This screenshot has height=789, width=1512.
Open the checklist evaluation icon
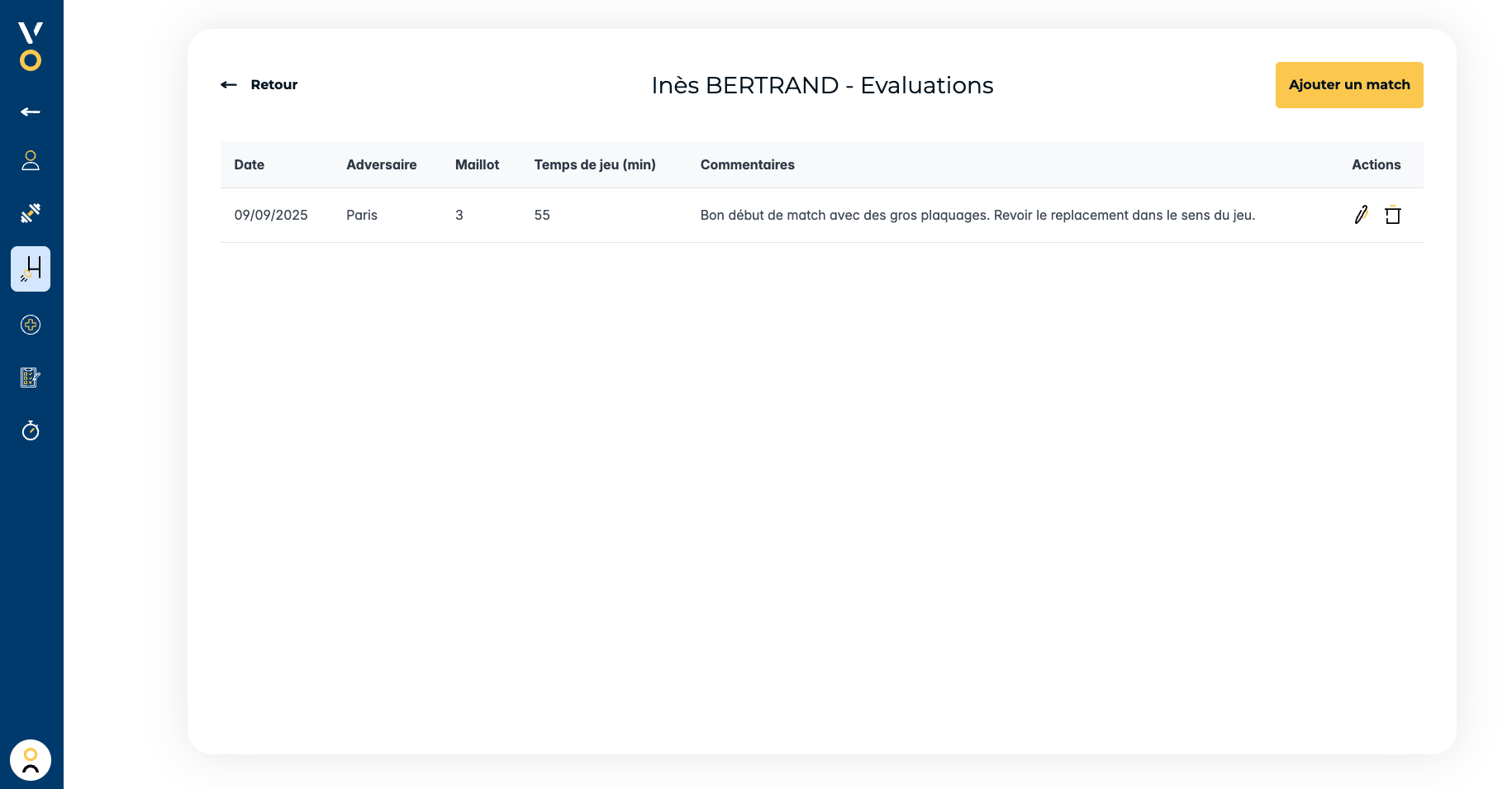(31, 378)
